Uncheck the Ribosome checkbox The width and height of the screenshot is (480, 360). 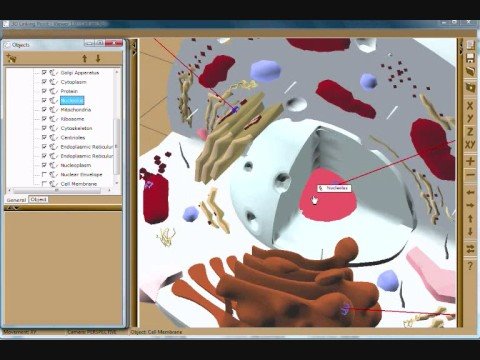click(x=44, y=119)
